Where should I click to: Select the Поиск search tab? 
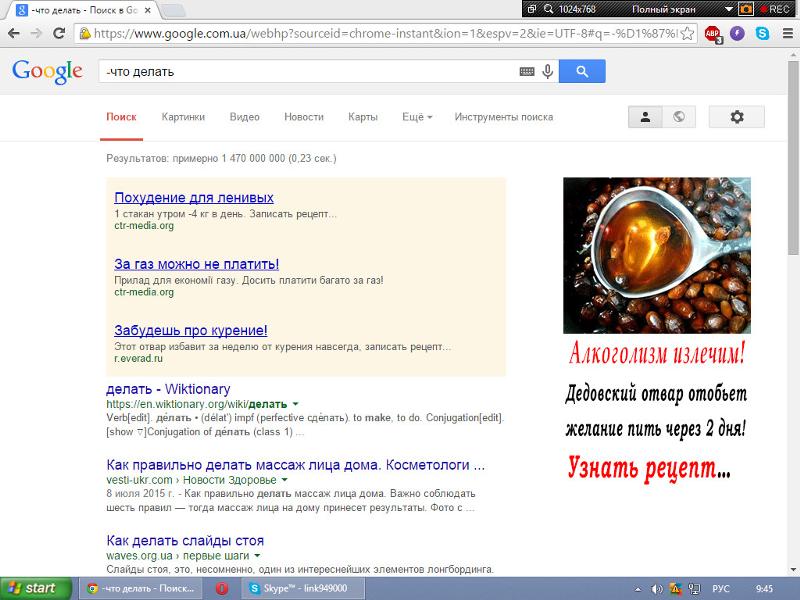tap(121, 117)
